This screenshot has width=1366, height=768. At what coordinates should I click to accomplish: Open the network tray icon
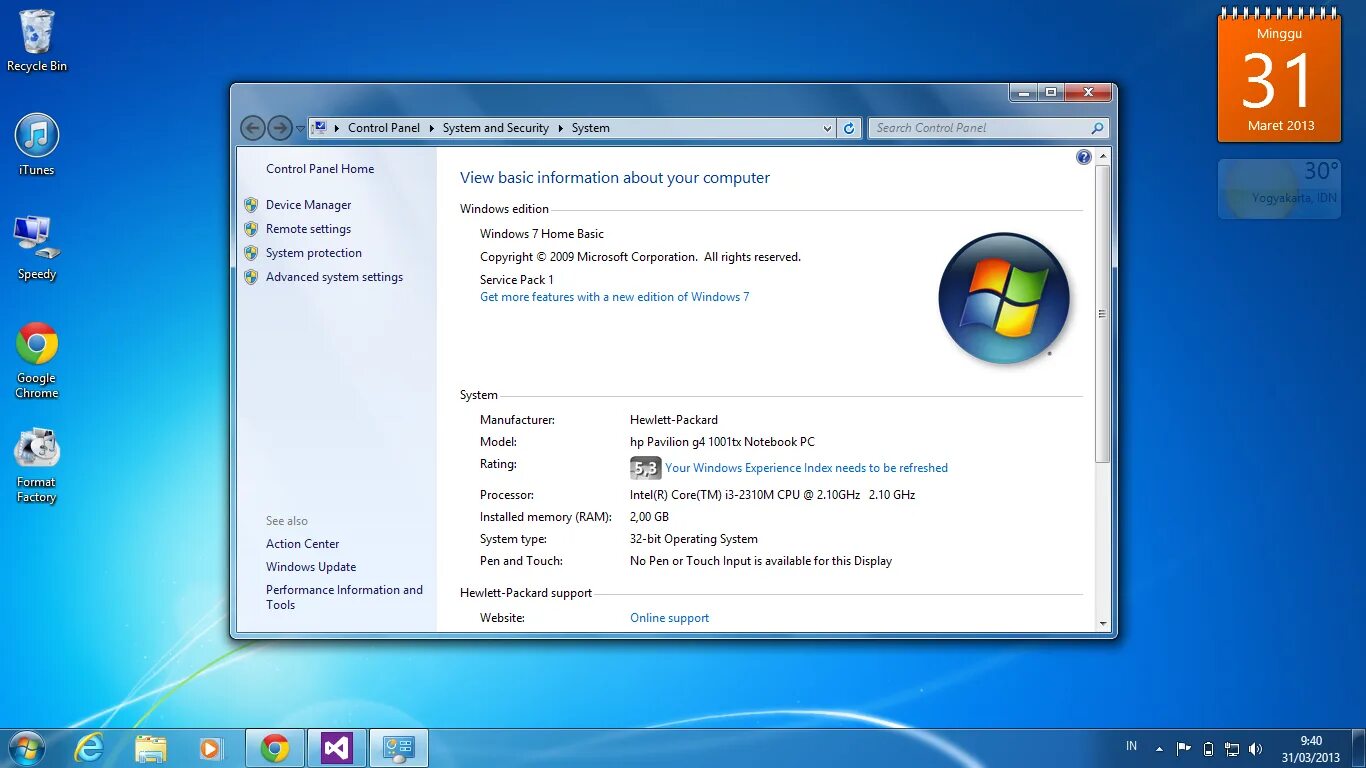click(x=1232, y=748)
